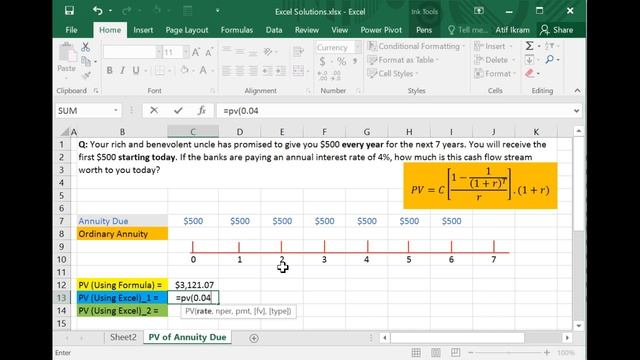Switch to the Page Layout tab
The width and height of the screenshot is (640, 360).
pyautogui.click(x=187, y=30)
